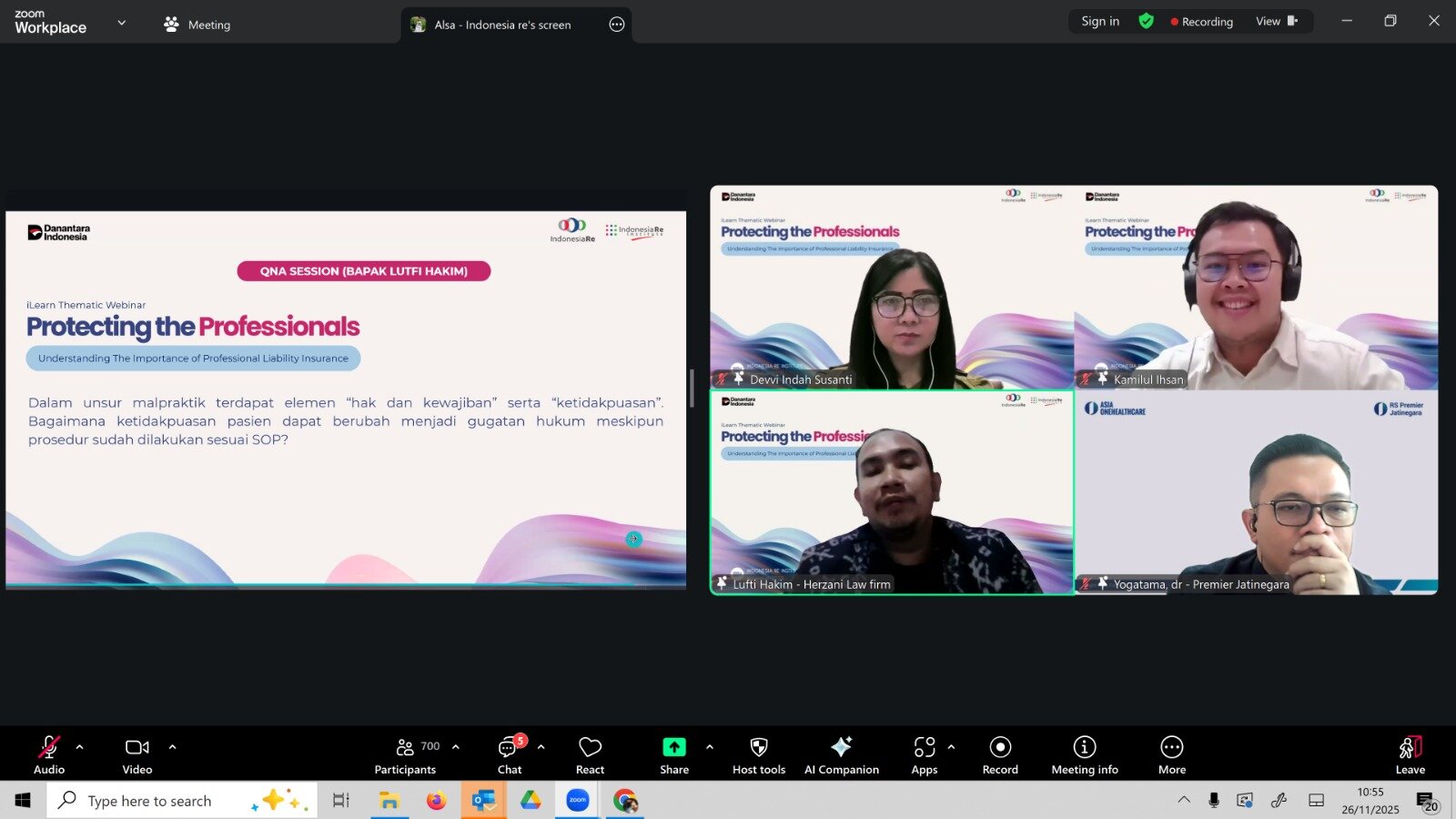This screenshot has width=1456, height=819.
Task: Open Meeting info
Action: [x=1084, y=755]
